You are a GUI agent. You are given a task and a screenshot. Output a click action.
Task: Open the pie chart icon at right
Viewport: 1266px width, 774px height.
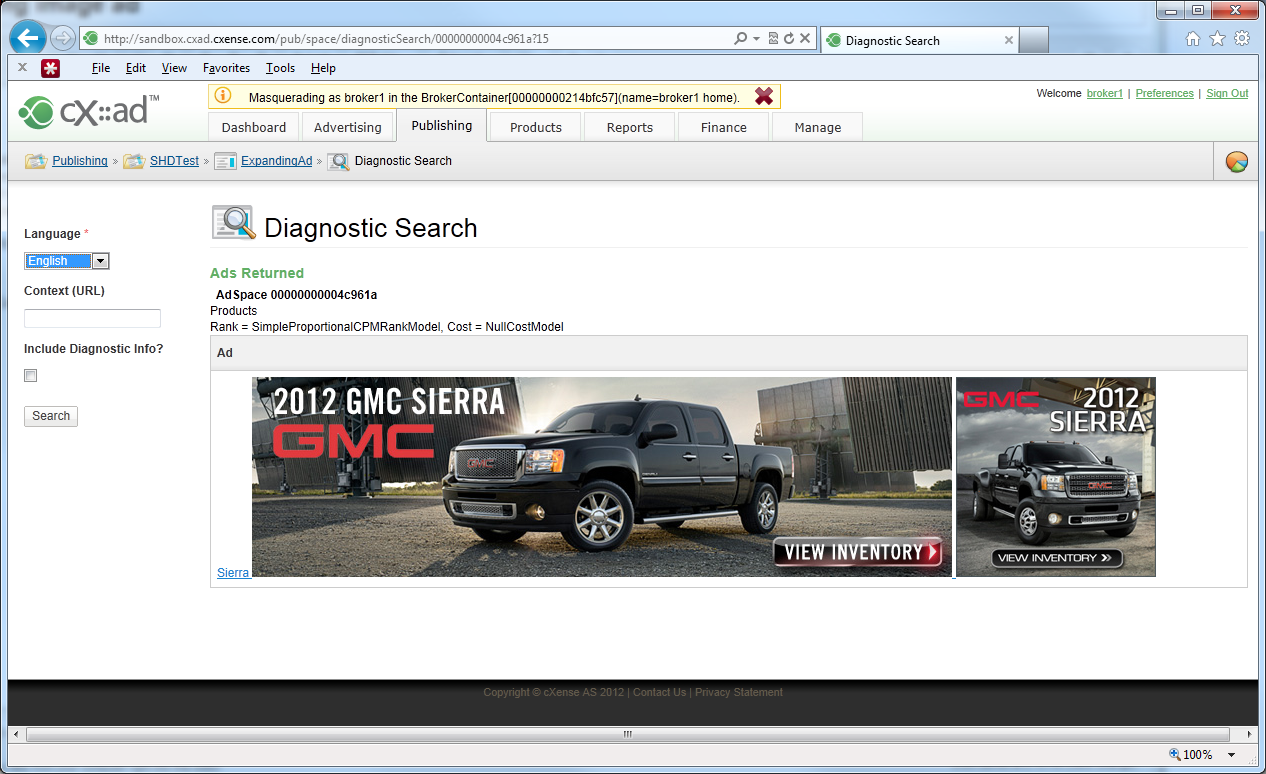[1237, 161]
